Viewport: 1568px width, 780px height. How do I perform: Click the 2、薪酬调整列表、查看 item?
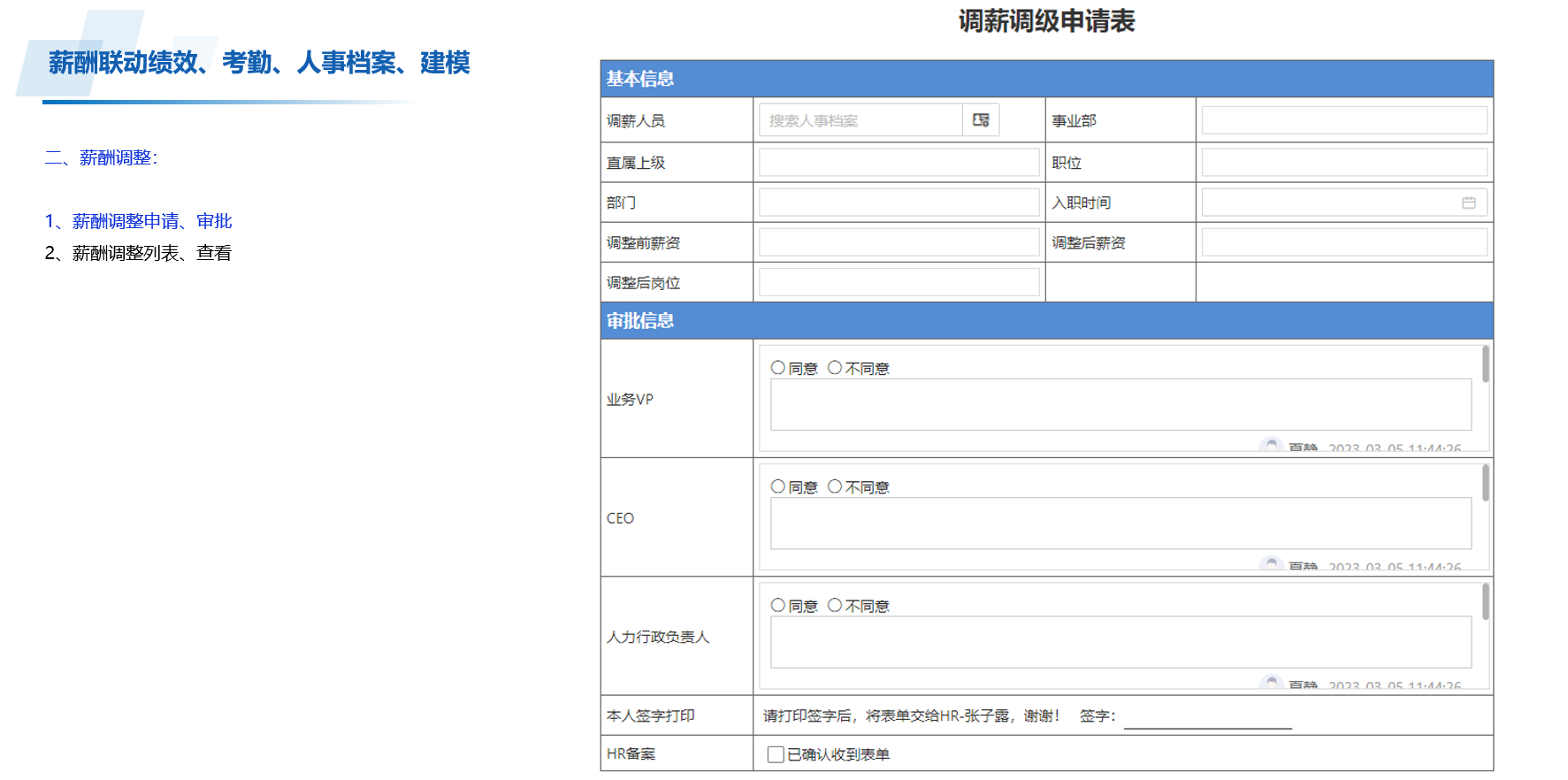click(138, 253)
